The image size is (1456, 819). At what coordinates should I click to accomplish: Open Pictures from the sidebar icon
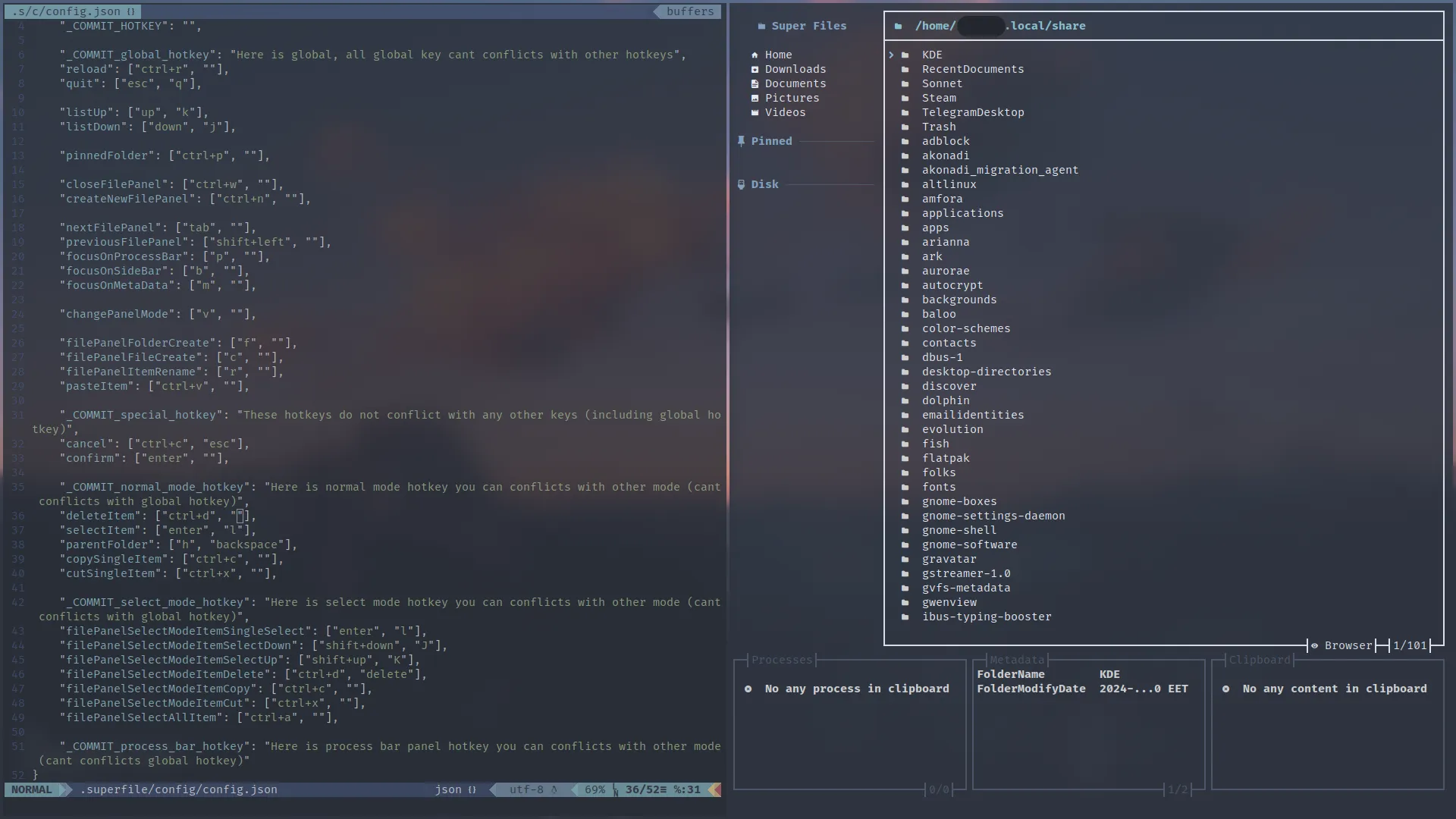click(x=755, y=98)
